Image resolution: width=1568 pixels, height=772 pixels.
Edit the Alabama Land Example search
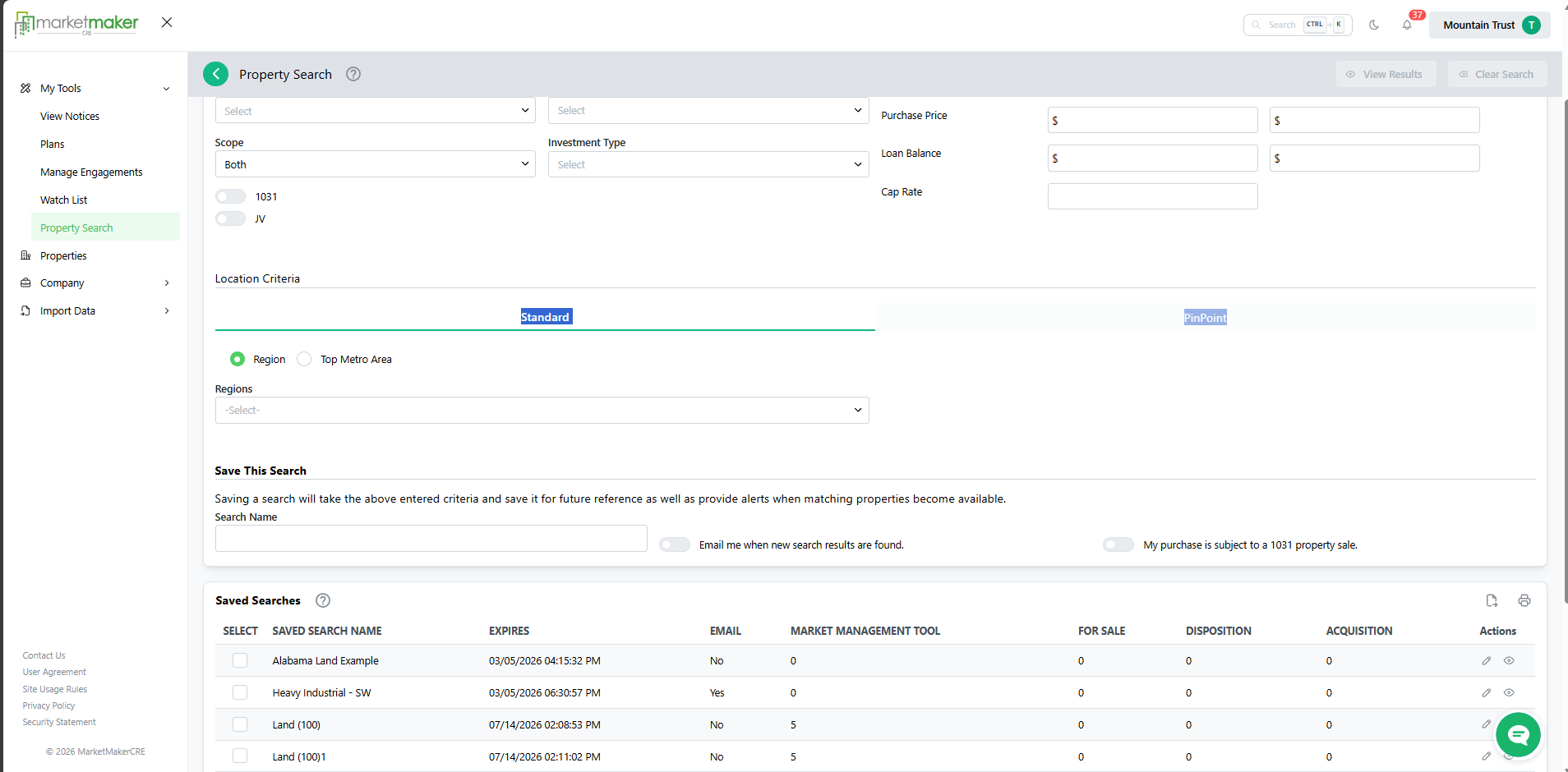(x=1486, y=660)
